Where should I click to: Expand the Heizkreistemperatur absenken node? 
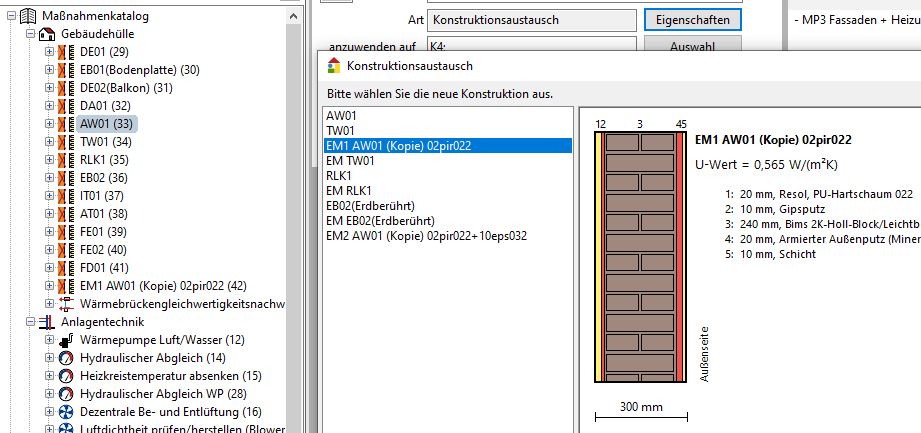pyautogui.click(x=50, y=376)
